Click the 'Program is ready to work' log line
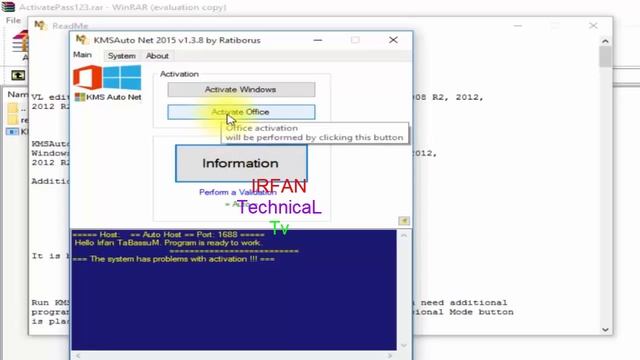Image resolution: width=640 pixels, height=360 pixels. (x=168, y=243)
